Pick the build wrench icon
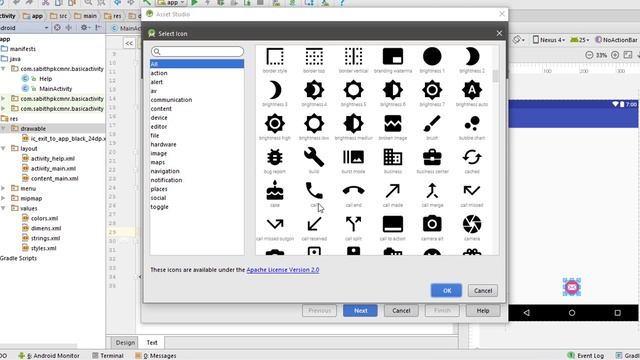This screenshot has width=640, height=360. (x=314, y=157)
